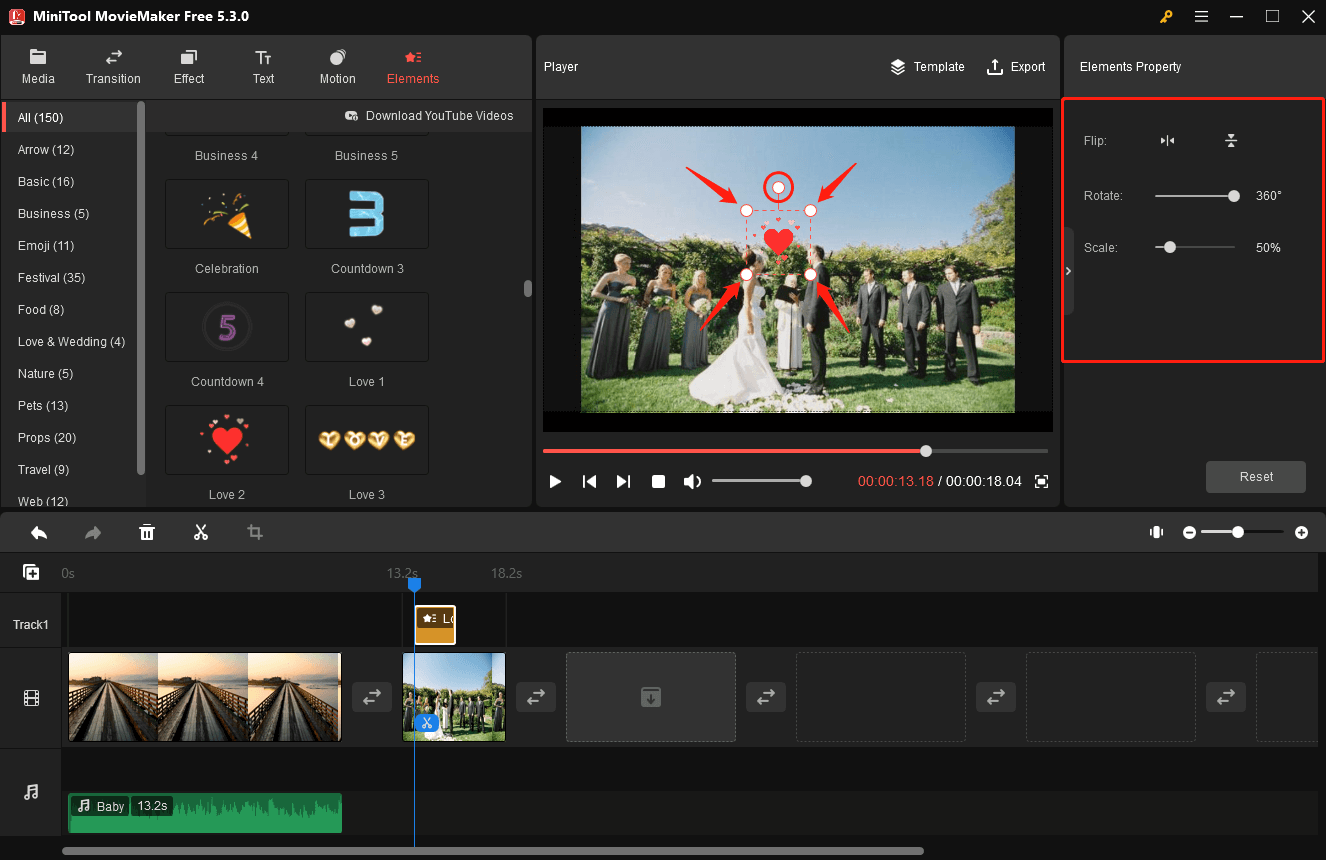Adjust the Scale slider handle

[x=1170, y=247]
